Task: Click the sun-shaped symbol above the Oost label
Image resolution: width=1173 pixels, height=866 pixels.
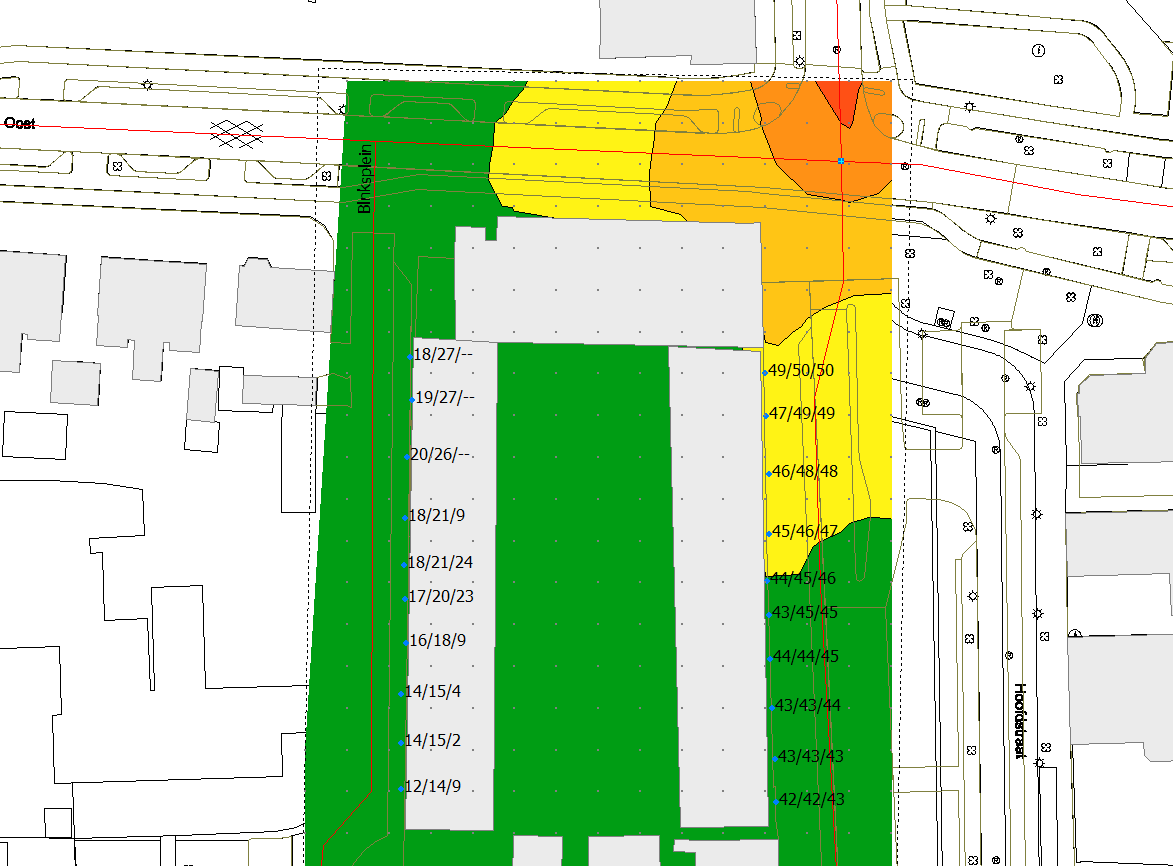Action: (147, 85)
